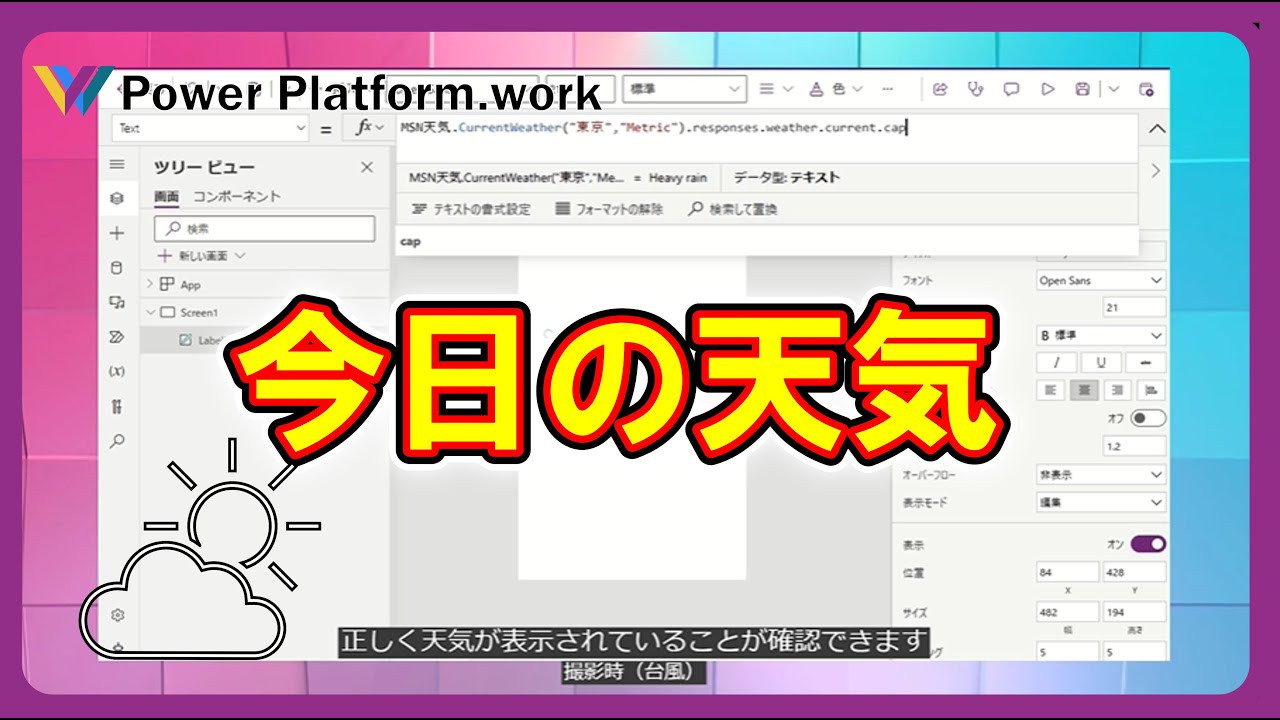
Task: Open the Settings gear icon
Action: 117,614
